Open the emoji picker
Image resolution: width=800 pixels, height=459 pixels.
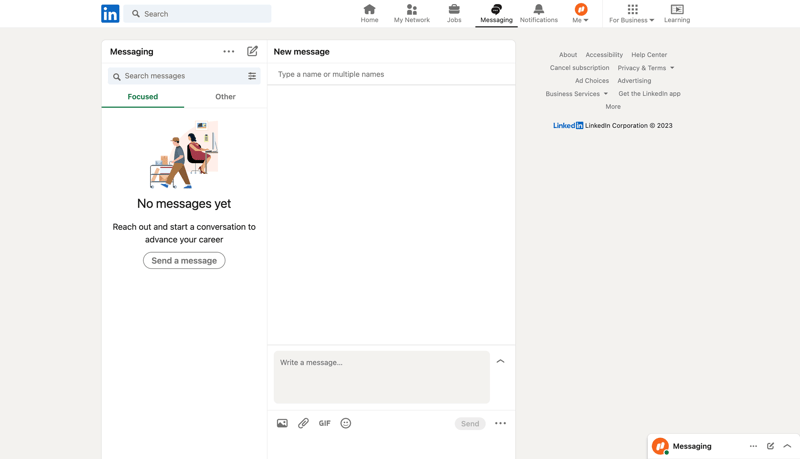click(346, 423)
